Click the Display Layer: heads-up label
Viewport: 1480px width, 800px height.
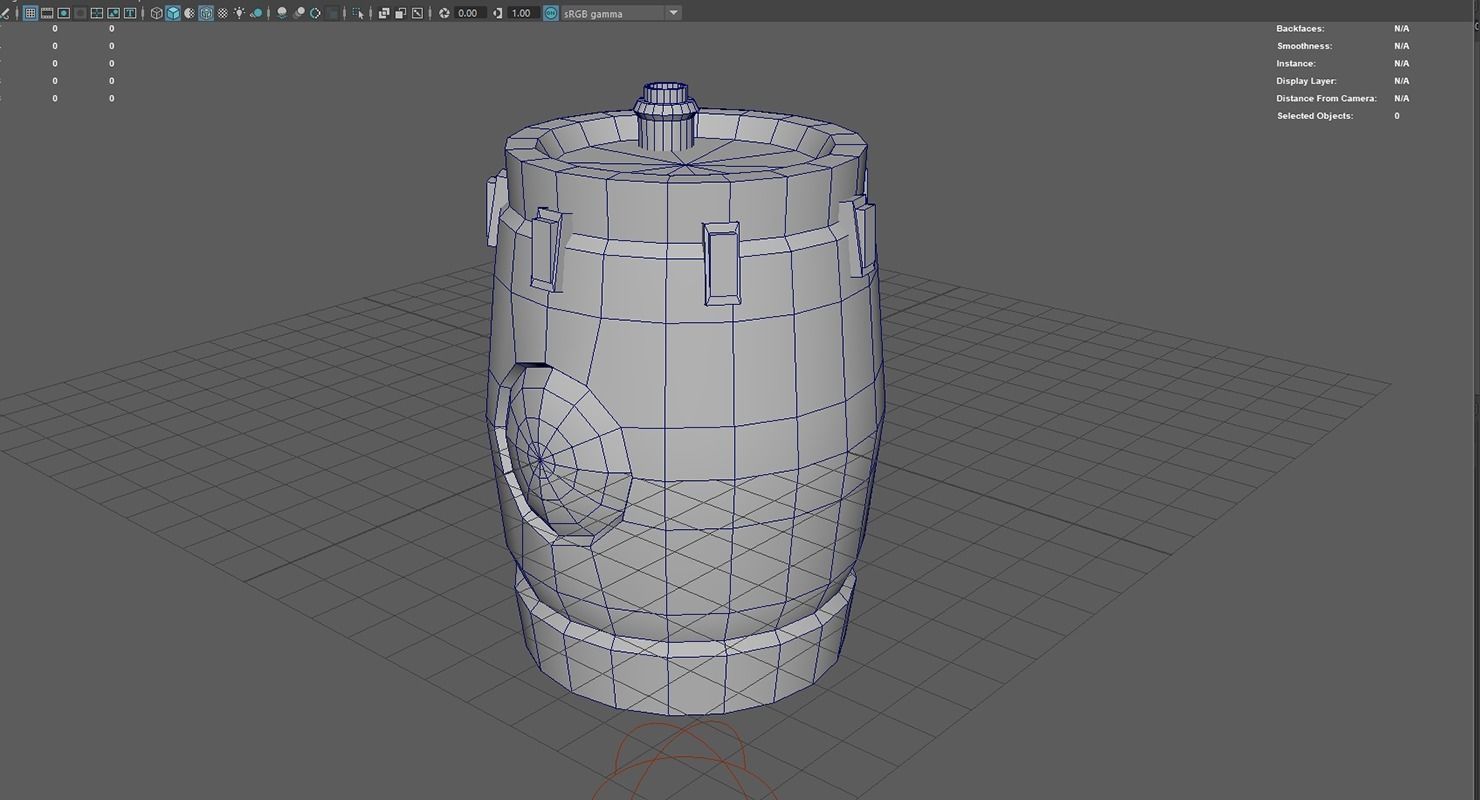click(1306, 81)
